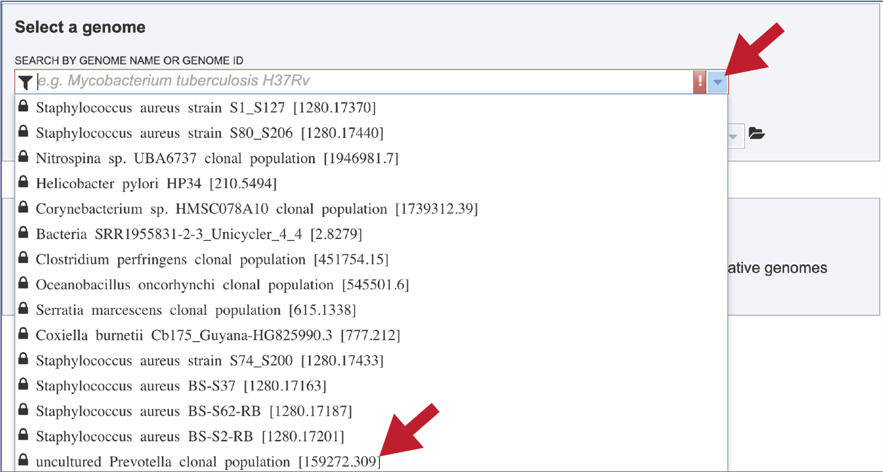Pick Bacteria SRR1955831-2-3_Unicycler_4_4 entry
Screen dimensions: 883x472
198,234
